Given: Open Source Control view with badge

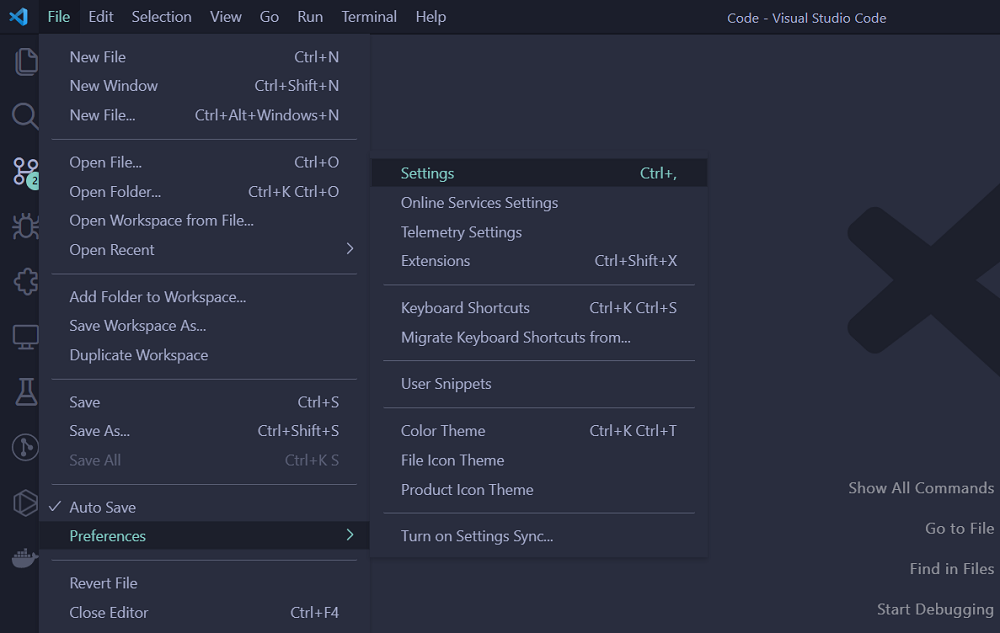Looking at the screenshot, I should coord(25,172).
